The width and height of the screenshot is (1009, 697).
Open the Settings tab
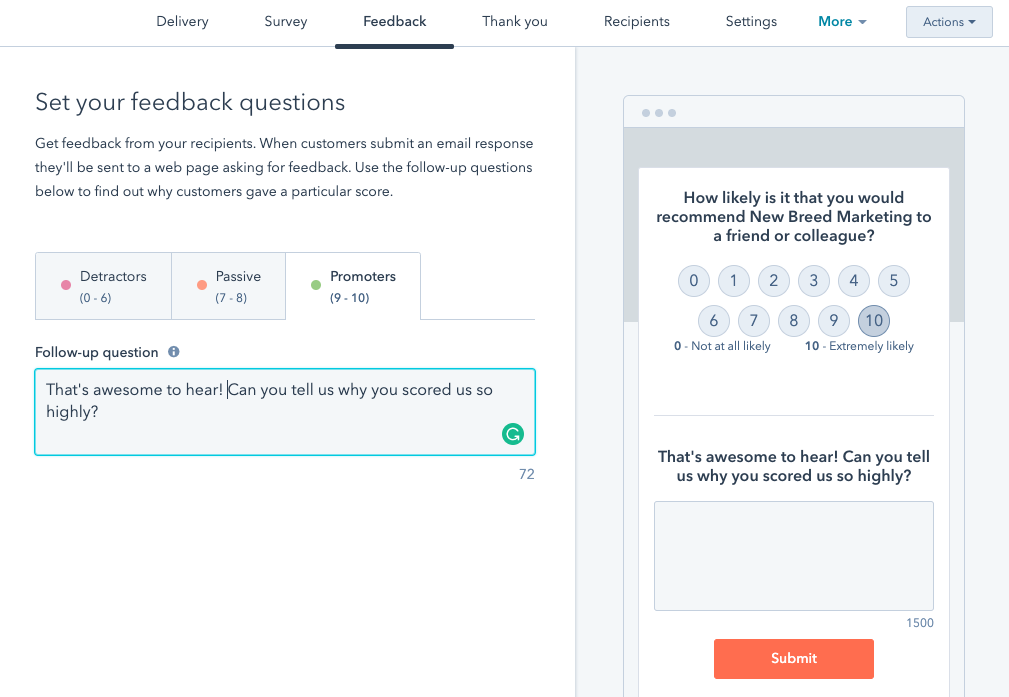pos(750,21)
